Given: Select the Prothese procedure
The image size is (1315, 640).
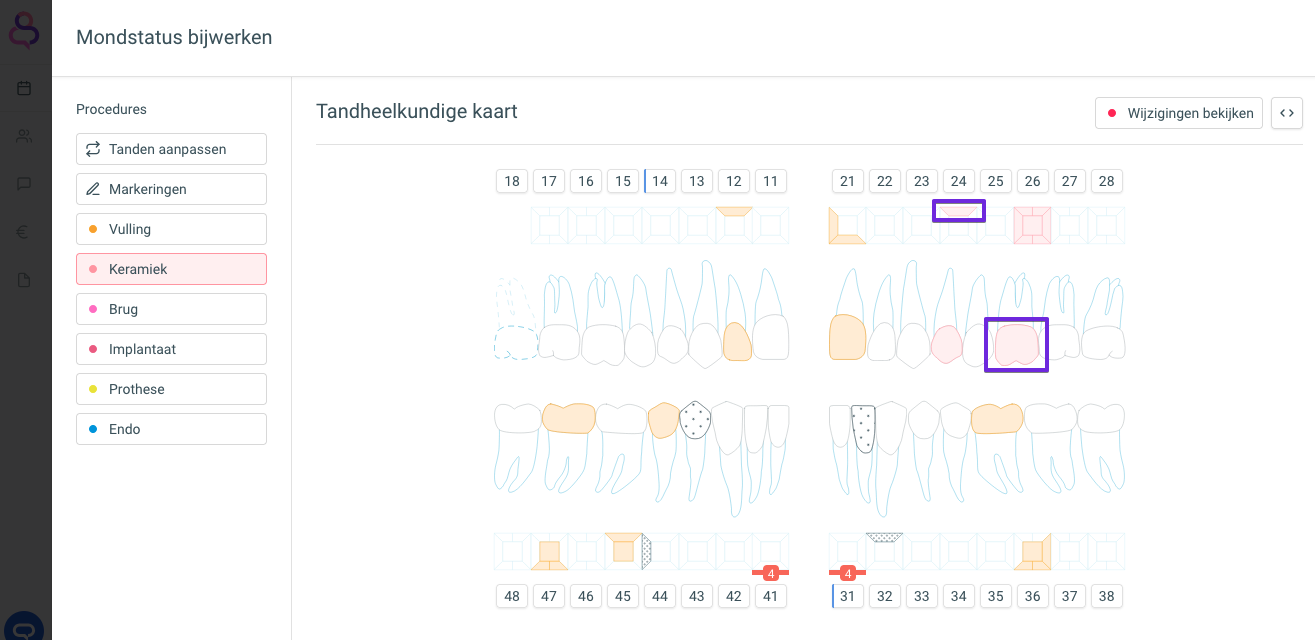Looking at the screenshot, I should tap(171, 389).
